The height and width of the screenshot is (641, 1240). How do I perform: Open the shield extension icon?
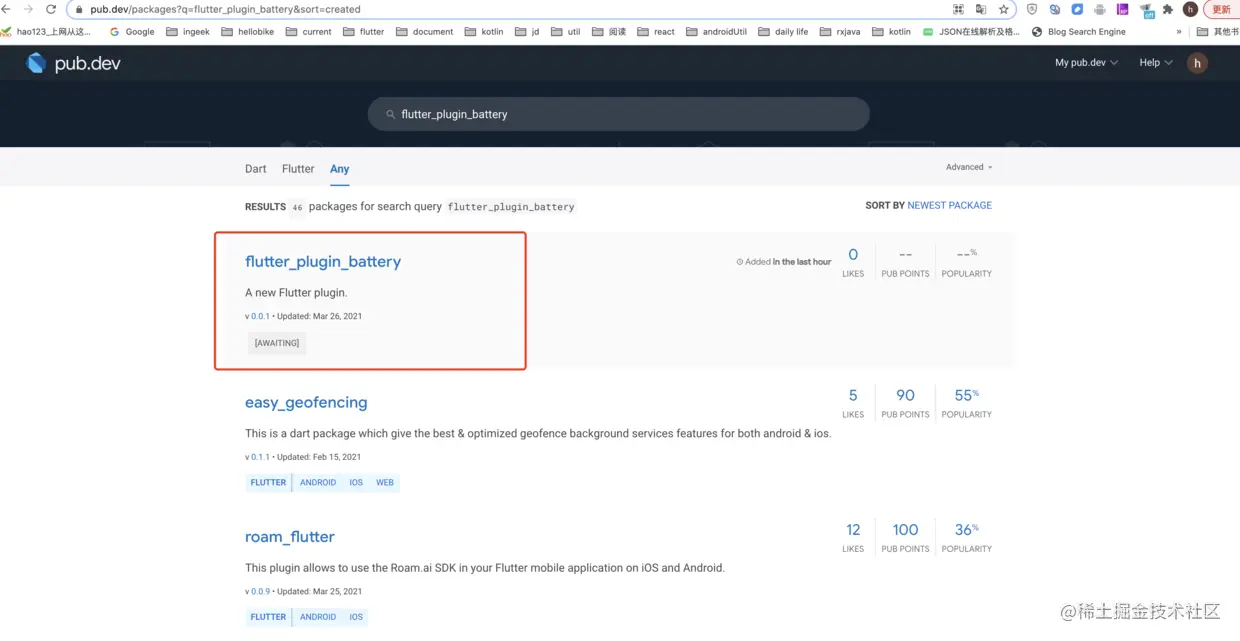click(1032, 9)
